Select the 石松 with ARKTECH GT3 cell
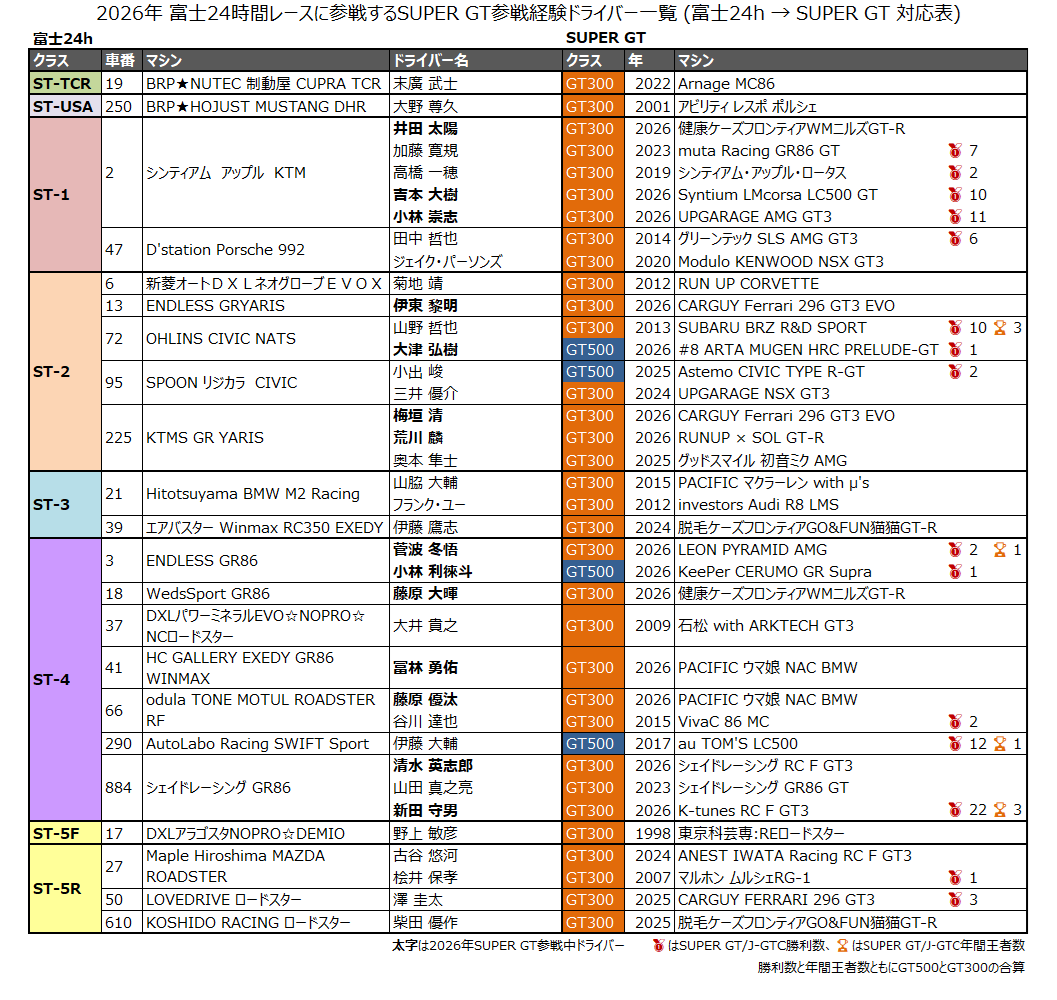 coord(850,626)
